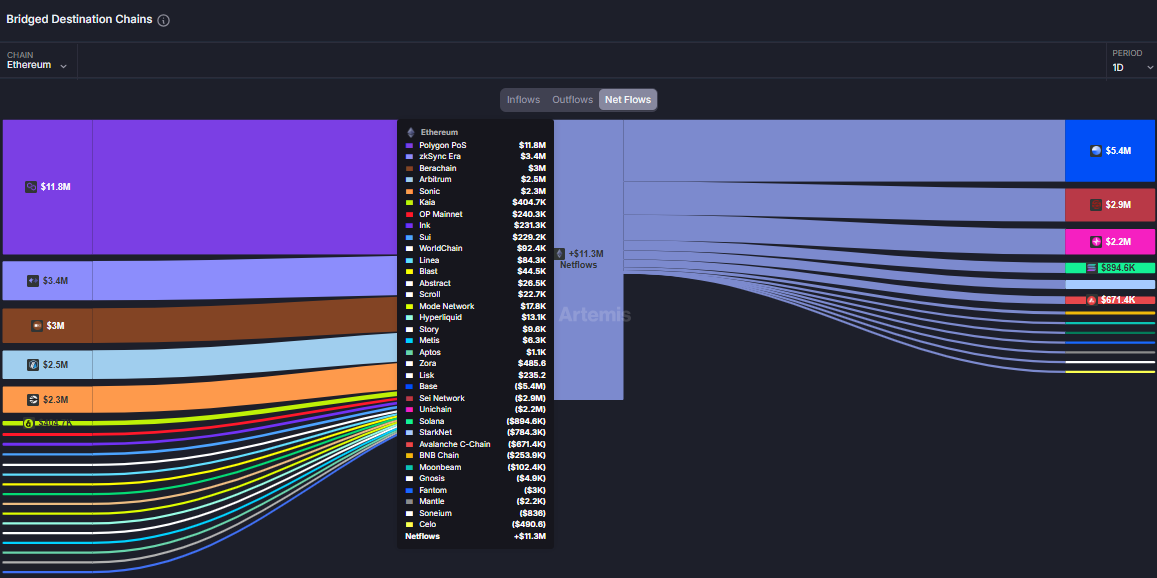Click the Berachain icon on $3M node
1157x578 pixels.
(37, 326)
